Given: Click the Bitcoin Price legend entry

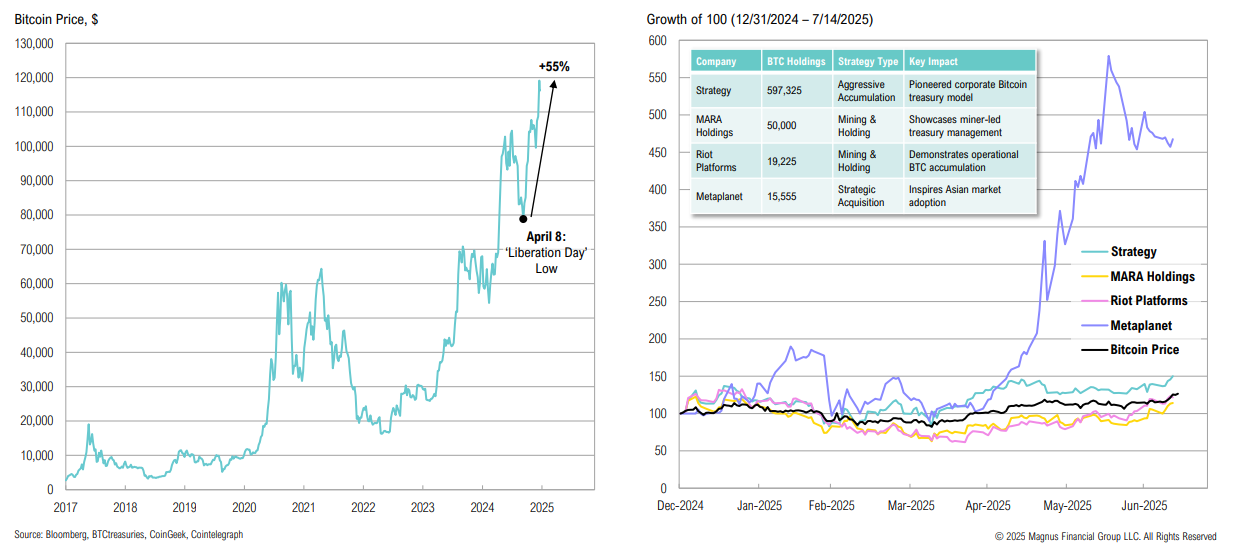Looking at the screenshot, I should pyautogui.click(x=1144, y=350).
